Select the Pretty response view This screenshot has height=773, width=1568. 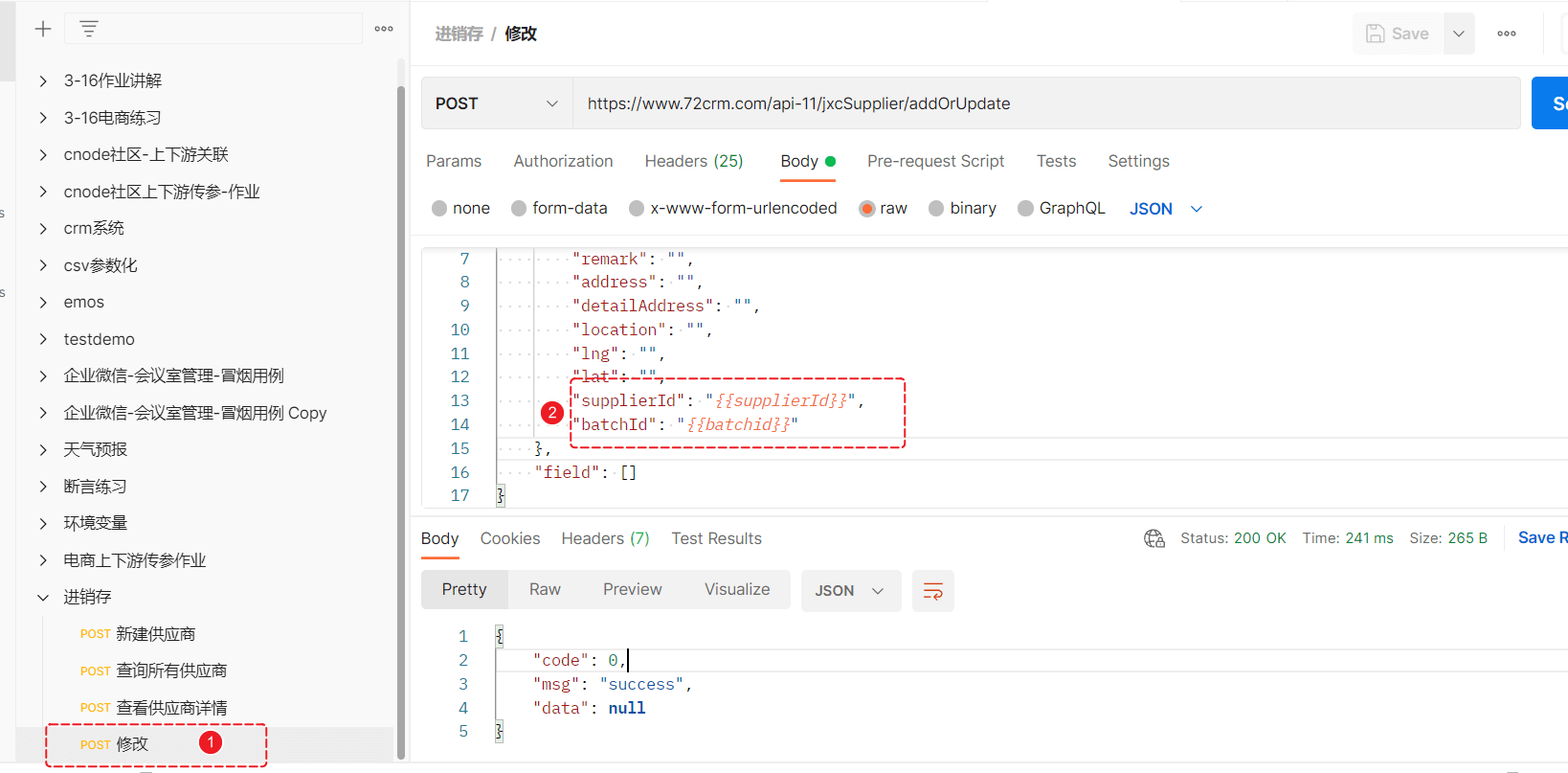click(464, 589)
